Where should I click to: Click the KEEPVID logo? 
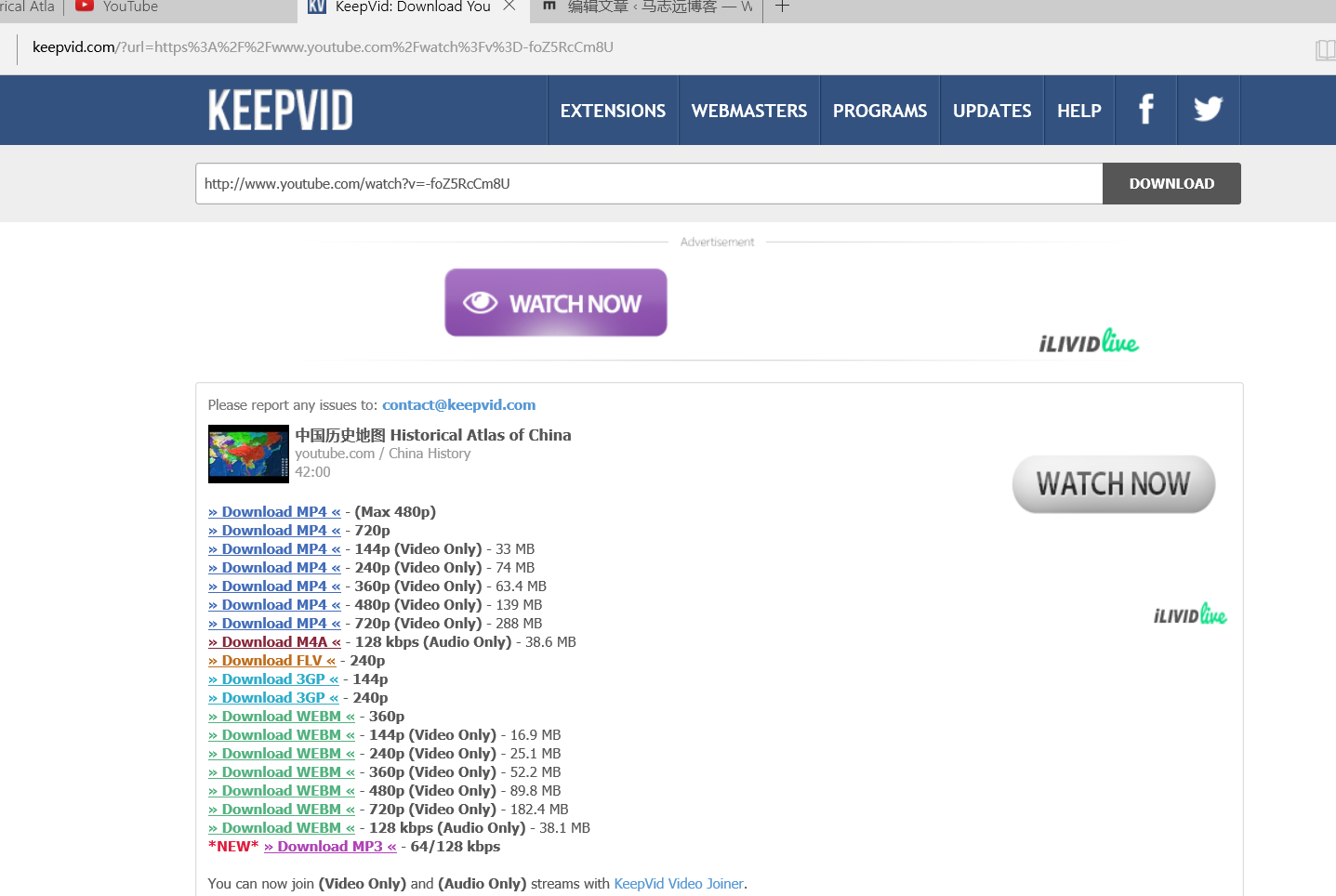point(280,111)
